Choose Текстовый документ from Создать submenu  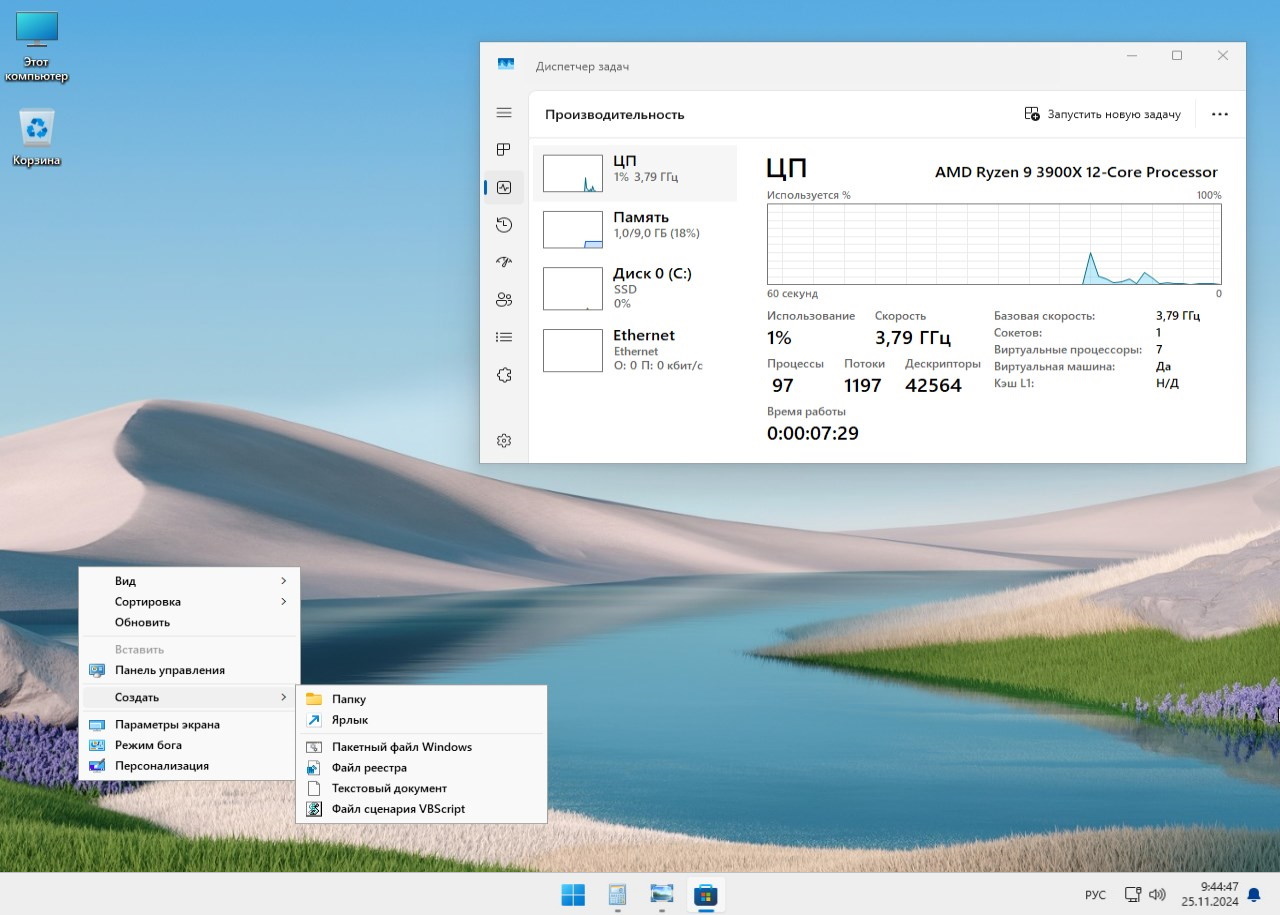389,788
